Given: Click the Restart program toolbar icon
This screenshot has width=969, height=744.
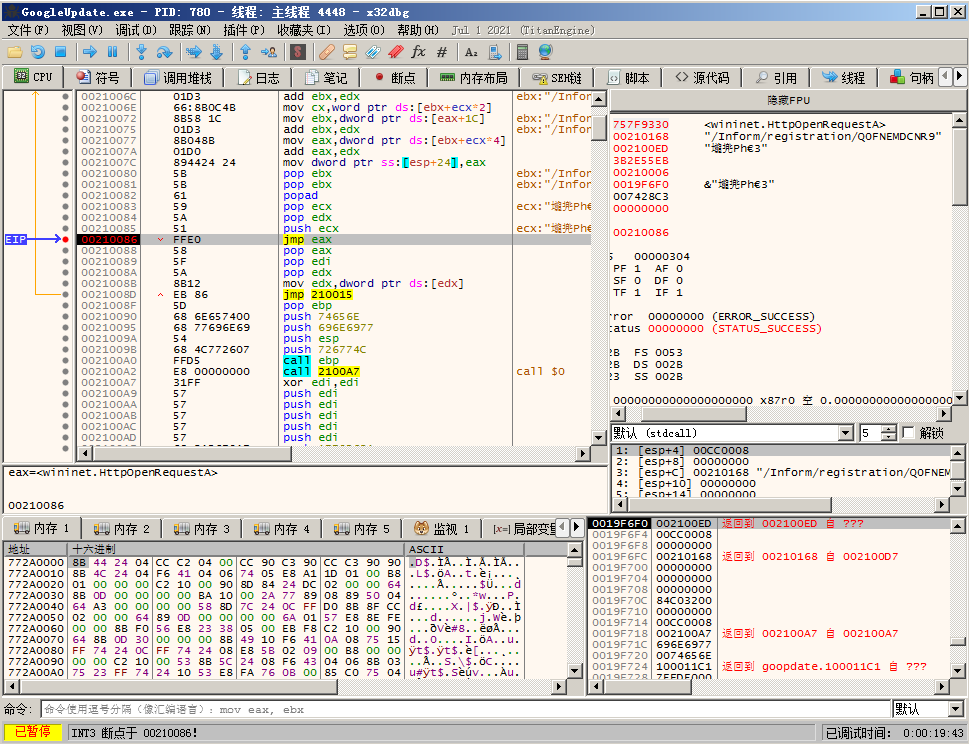Looking at the screenshot, I should coord(38,51).
